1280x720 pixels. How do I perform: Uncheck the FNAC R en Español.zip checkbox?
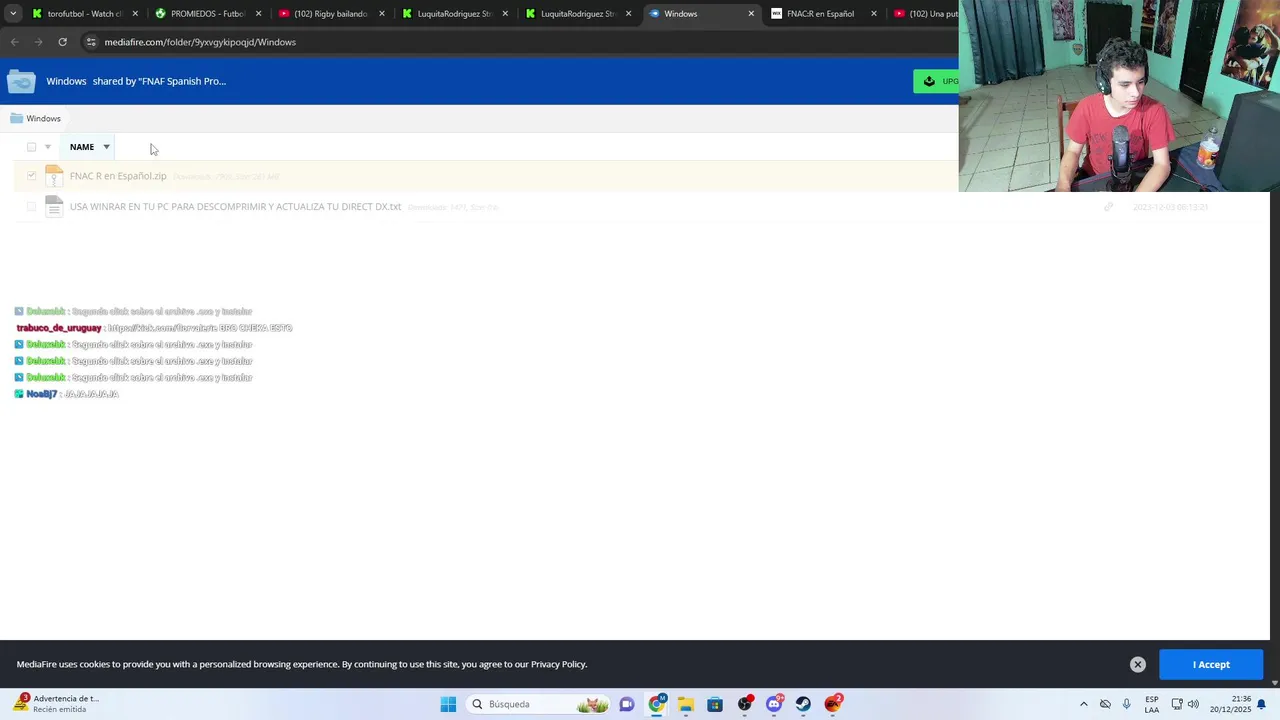tap(31, 176)
